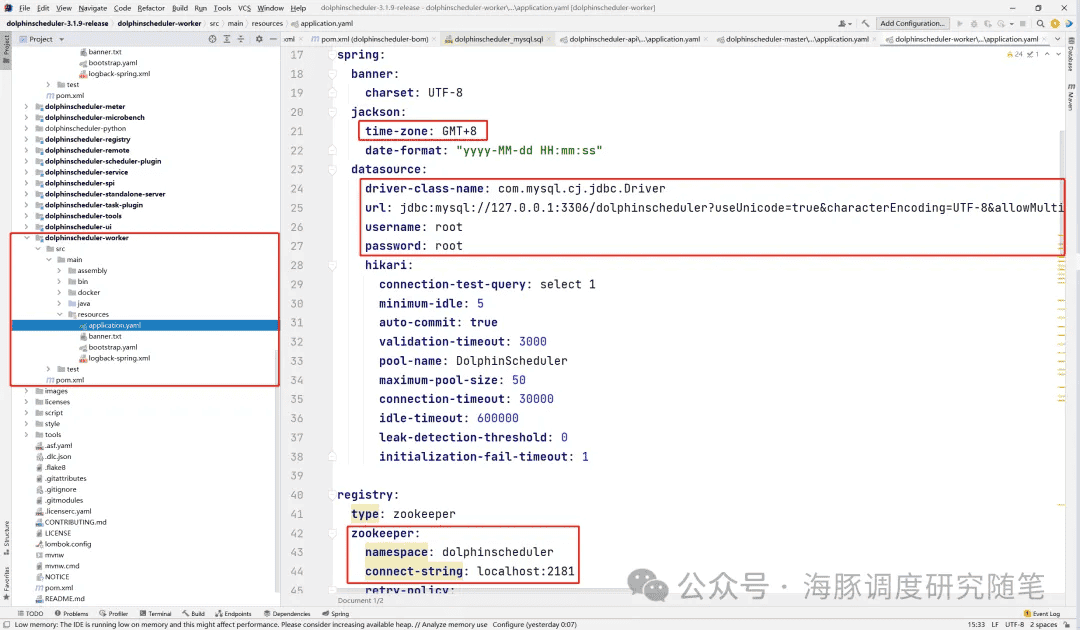Toggle the Problems tool window
Image resolution: width=1080 pixels, height=630 pixels.
coord(71,614)
